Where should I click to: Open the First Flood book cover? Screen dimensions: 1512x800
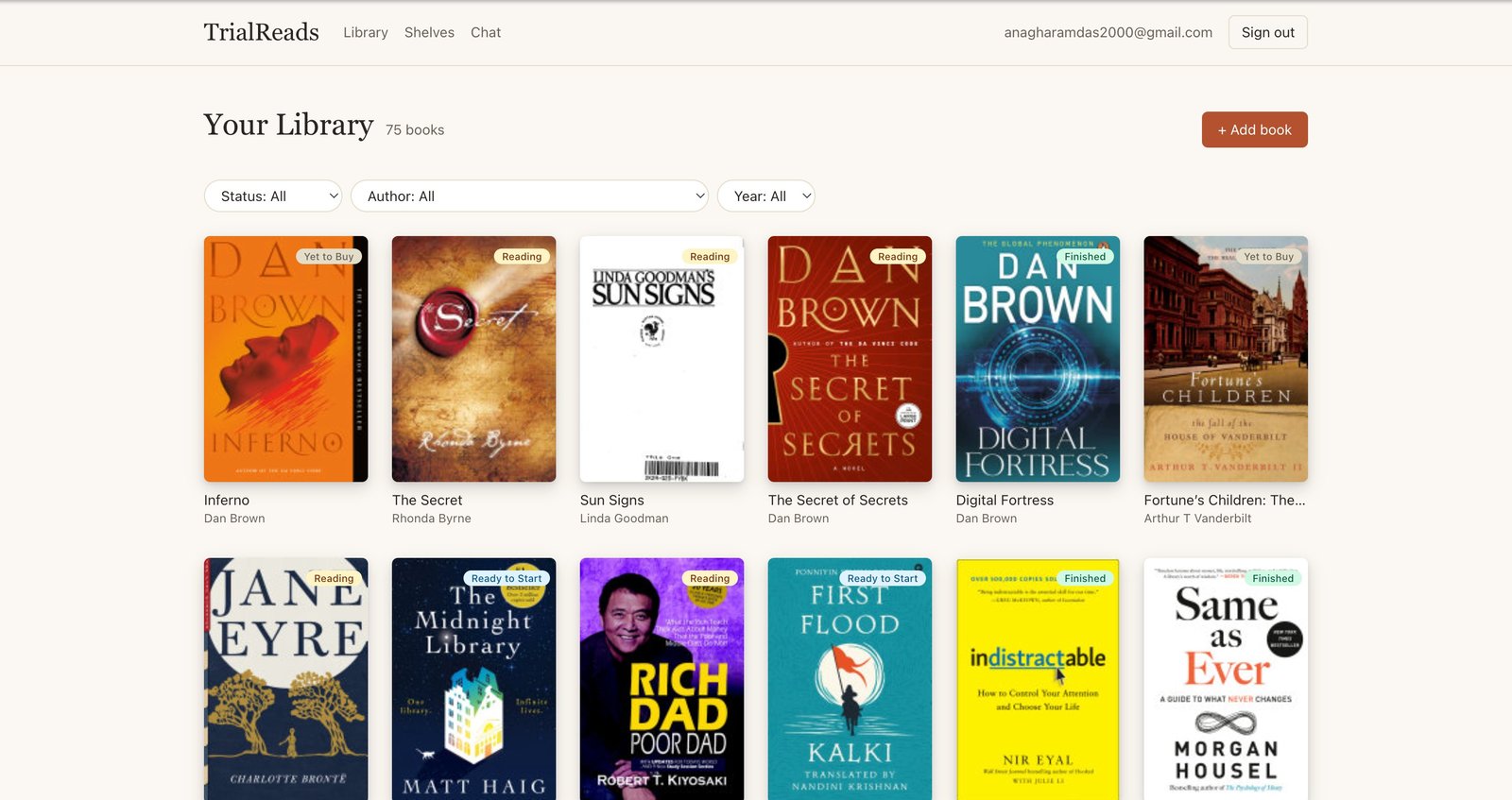(x=850, y=679)
